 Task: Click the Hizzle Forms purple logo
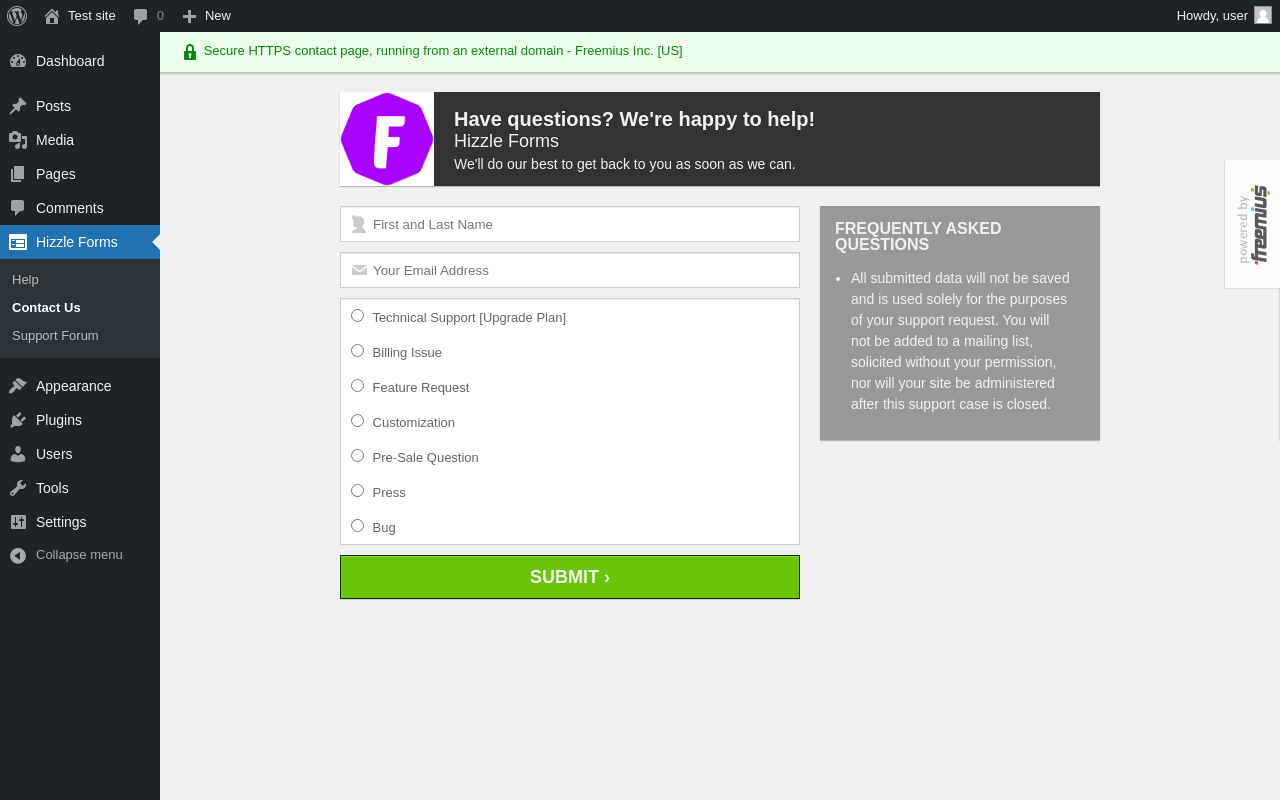pyautogui.click(x=387, y=139)
